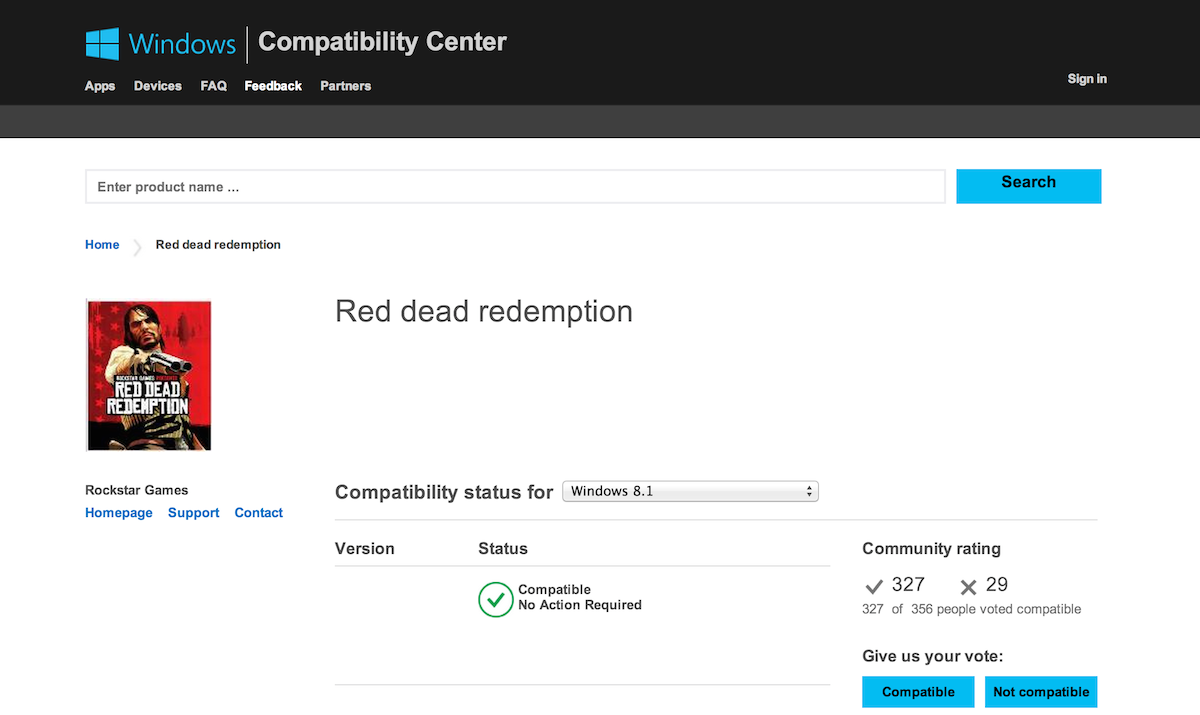Click the green compatible checkmark icon
The width and height of the screenshot is (1200, 715).
click(495, 598)
